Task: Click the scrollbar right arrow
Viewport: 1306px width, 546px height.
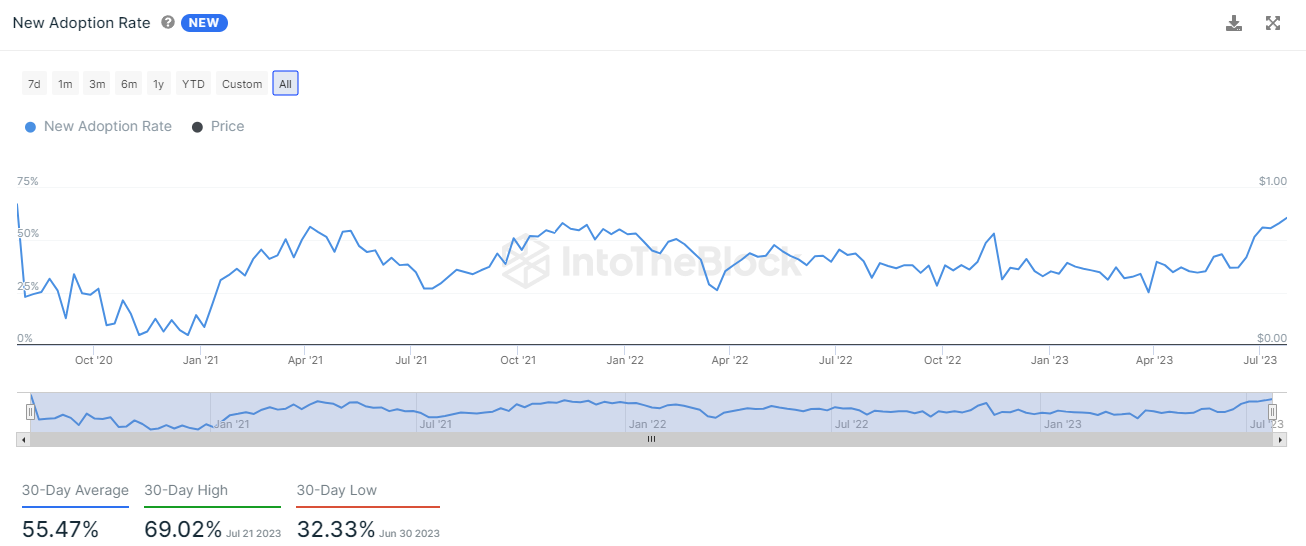Action: [1281, 438]
